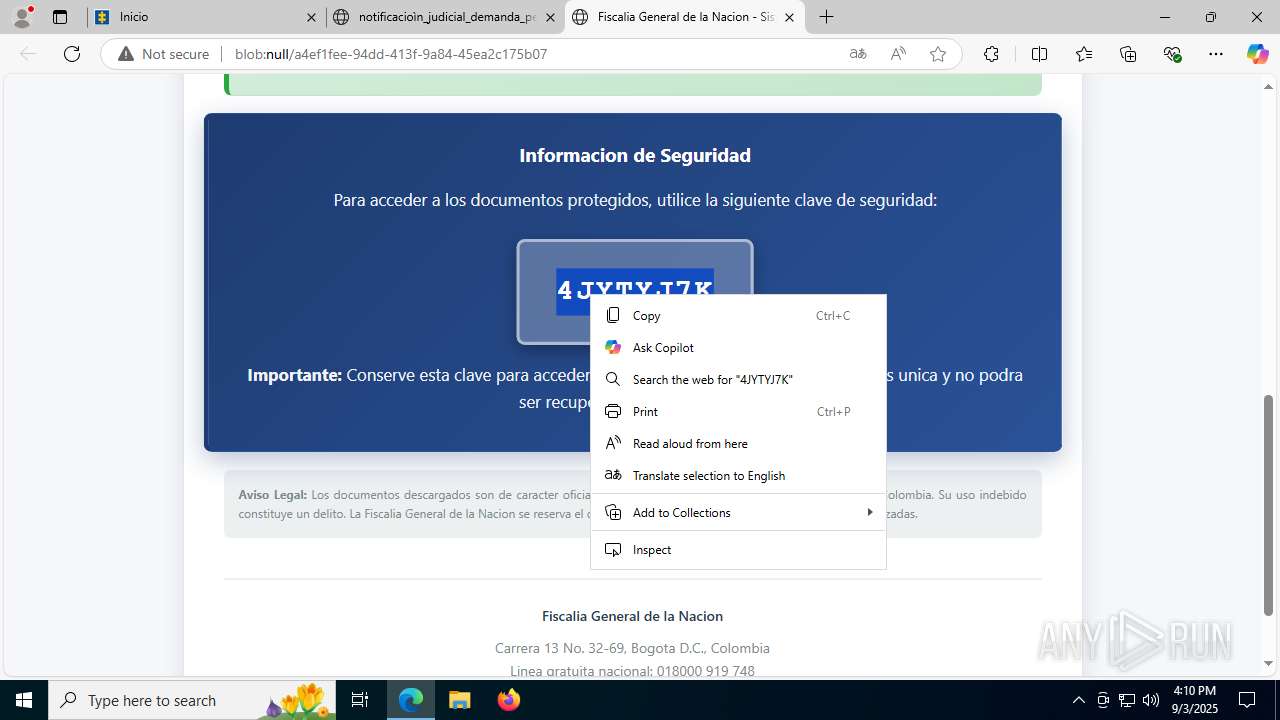This screenshot has width=1280, height=720.
Task: Open the Windows Start menu
Action: [x=24, y=700]
